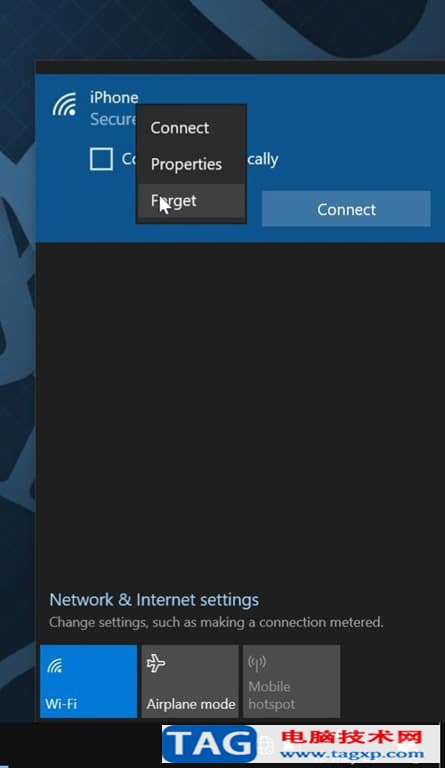The image size is (445, 768).
Task: Click the hotspot antenna icon
Action: tap(257, 664)
